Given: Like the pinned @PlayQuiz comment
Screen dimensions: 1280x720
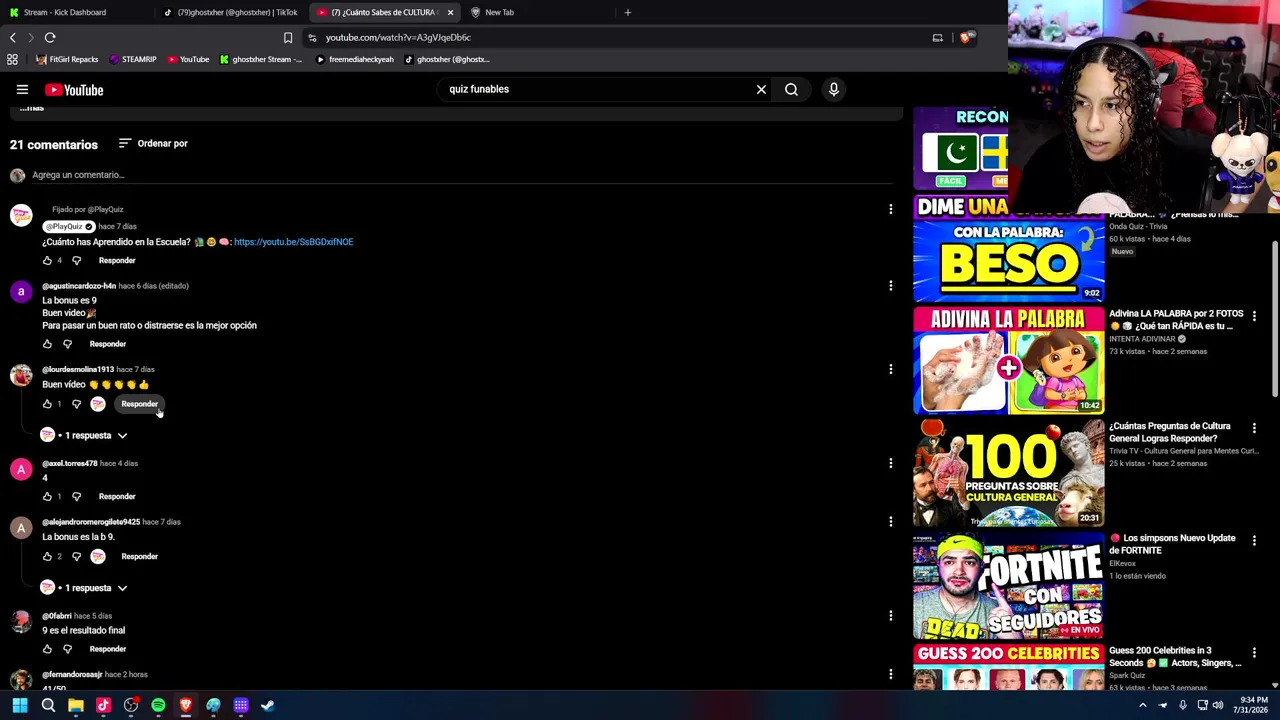Looking at the screenshot, I should (x=47, y=260).
